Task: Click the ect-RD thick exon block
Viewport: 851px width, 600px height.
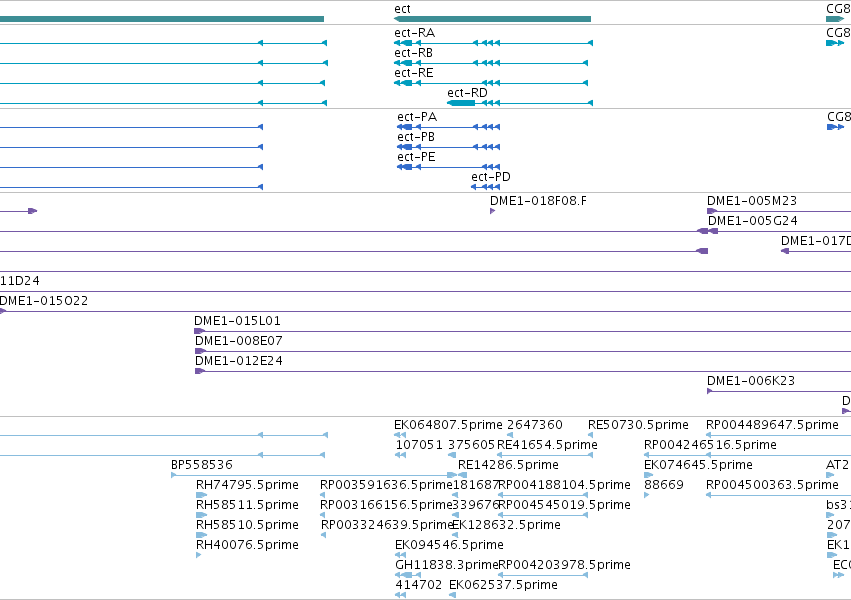Action: pyautogui.click(x=461, y=103)
